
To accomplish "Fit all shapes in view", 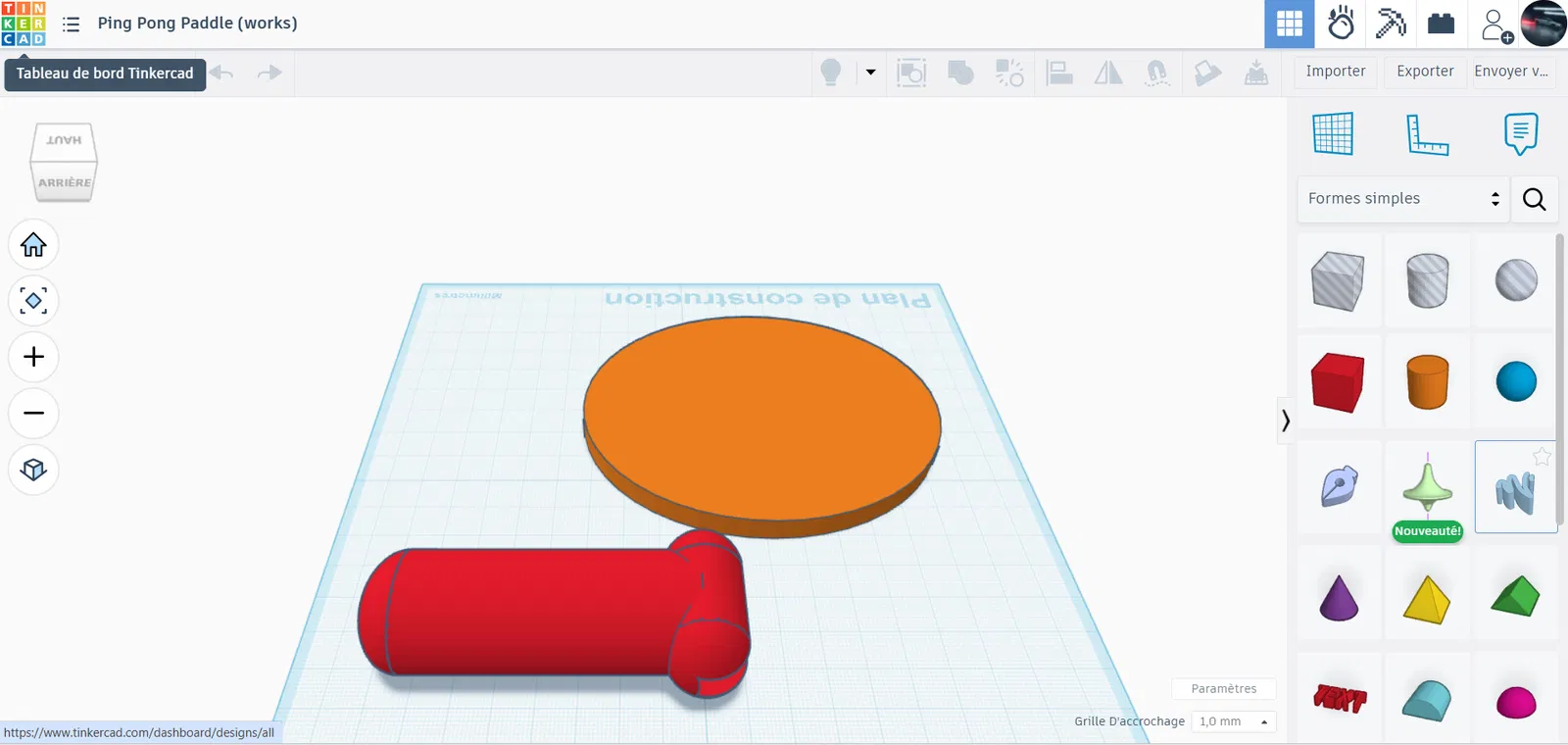I will pyautogui.click(x=33, y=300).
